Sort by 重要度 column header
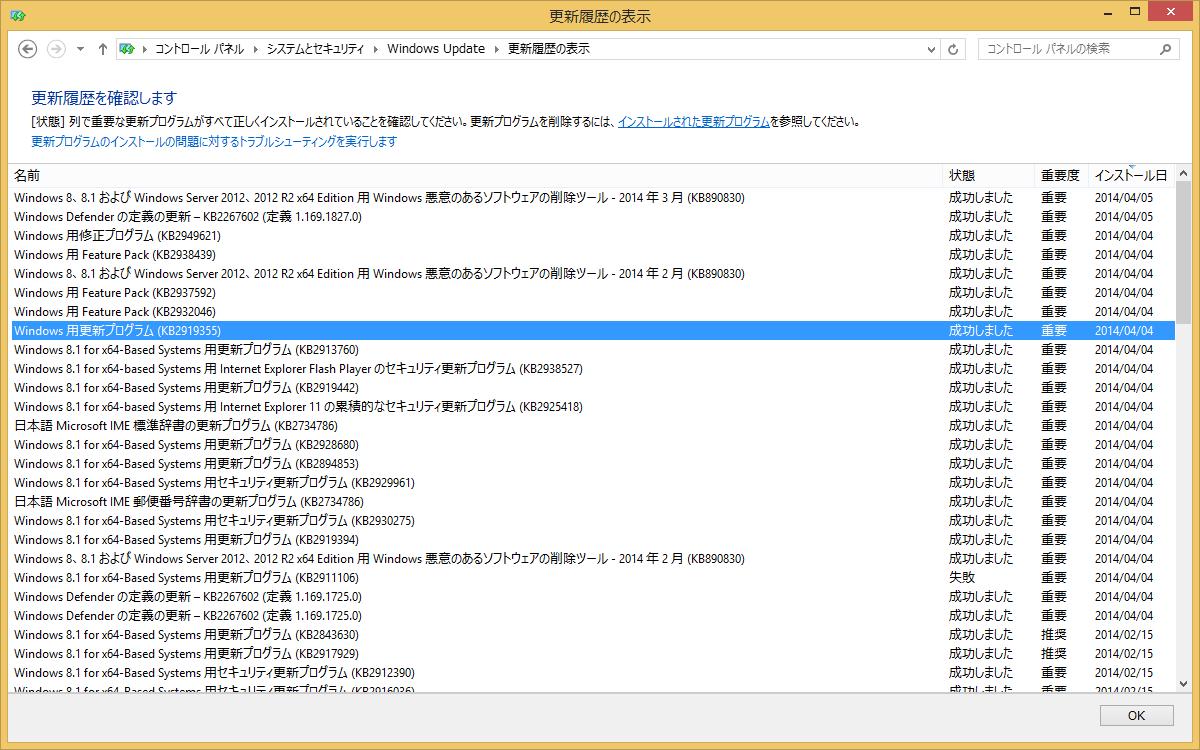Image resolution: width=1200 pixels, height=750 pixels. (1061, 176)
